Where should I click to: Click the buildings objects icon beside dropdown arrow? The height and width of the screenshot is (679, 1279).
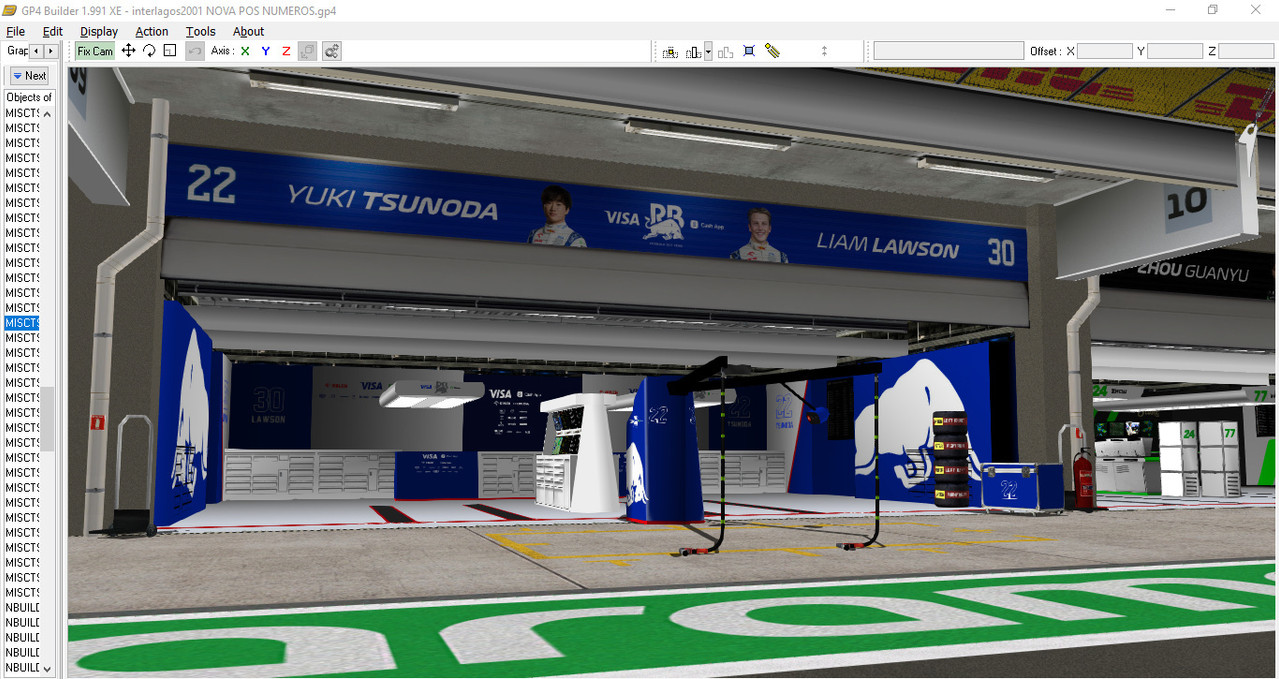pos(694,51)
